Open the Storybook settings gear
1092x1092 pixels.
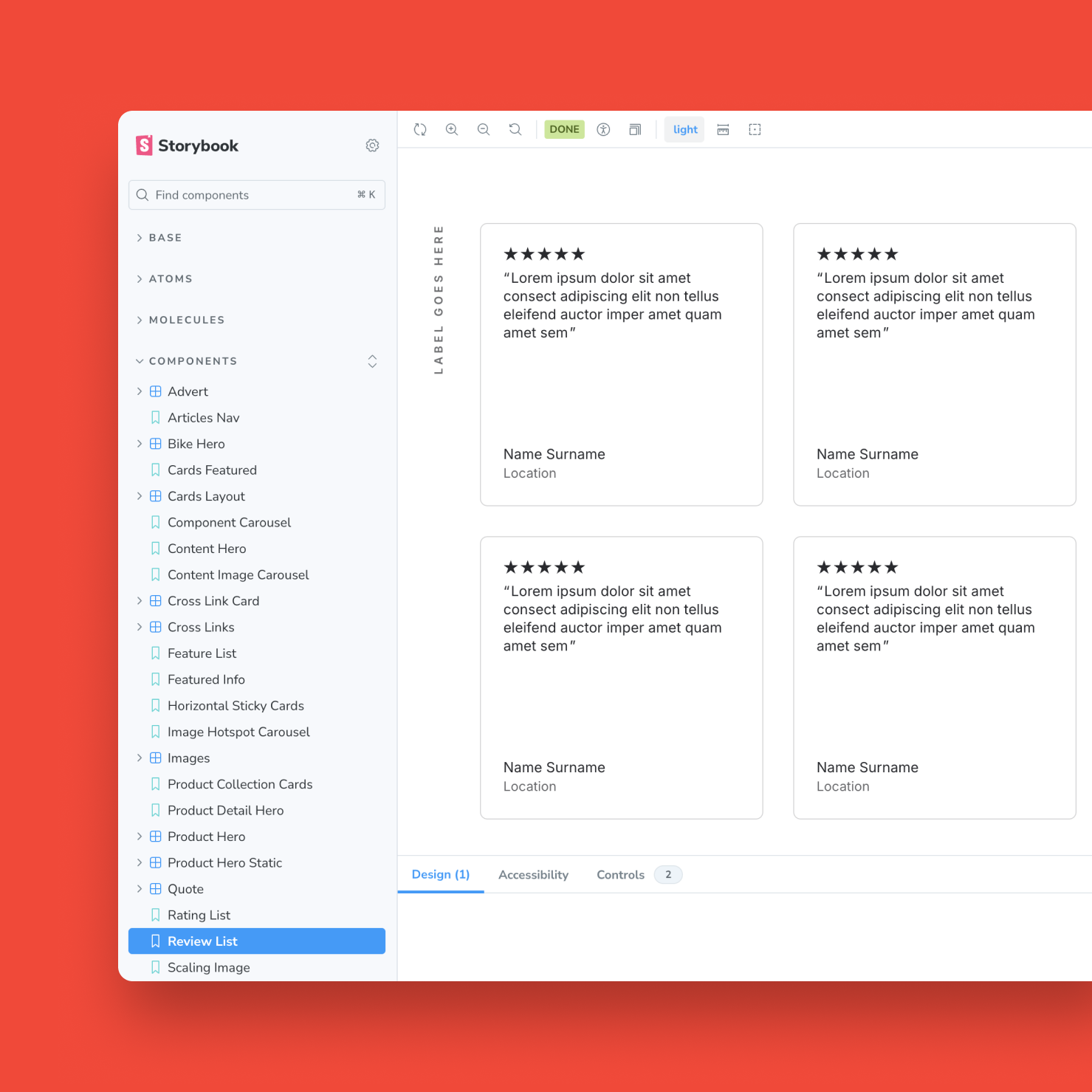click(372, 145)
